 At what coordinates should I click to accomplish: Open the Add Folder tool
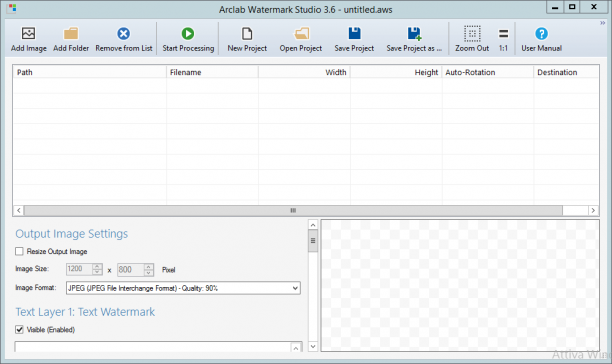(71, 34)
